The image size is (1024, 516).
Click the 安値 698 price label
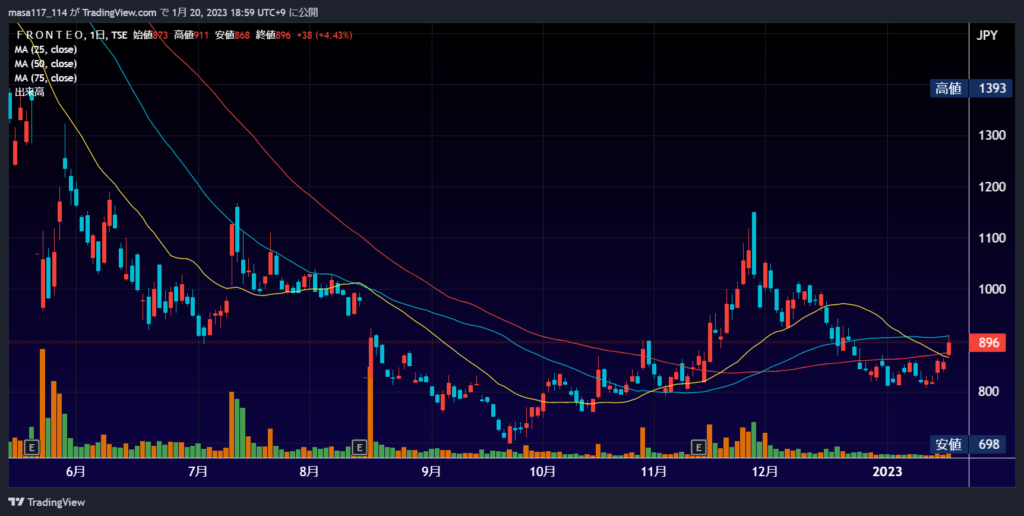pos(970,444)
